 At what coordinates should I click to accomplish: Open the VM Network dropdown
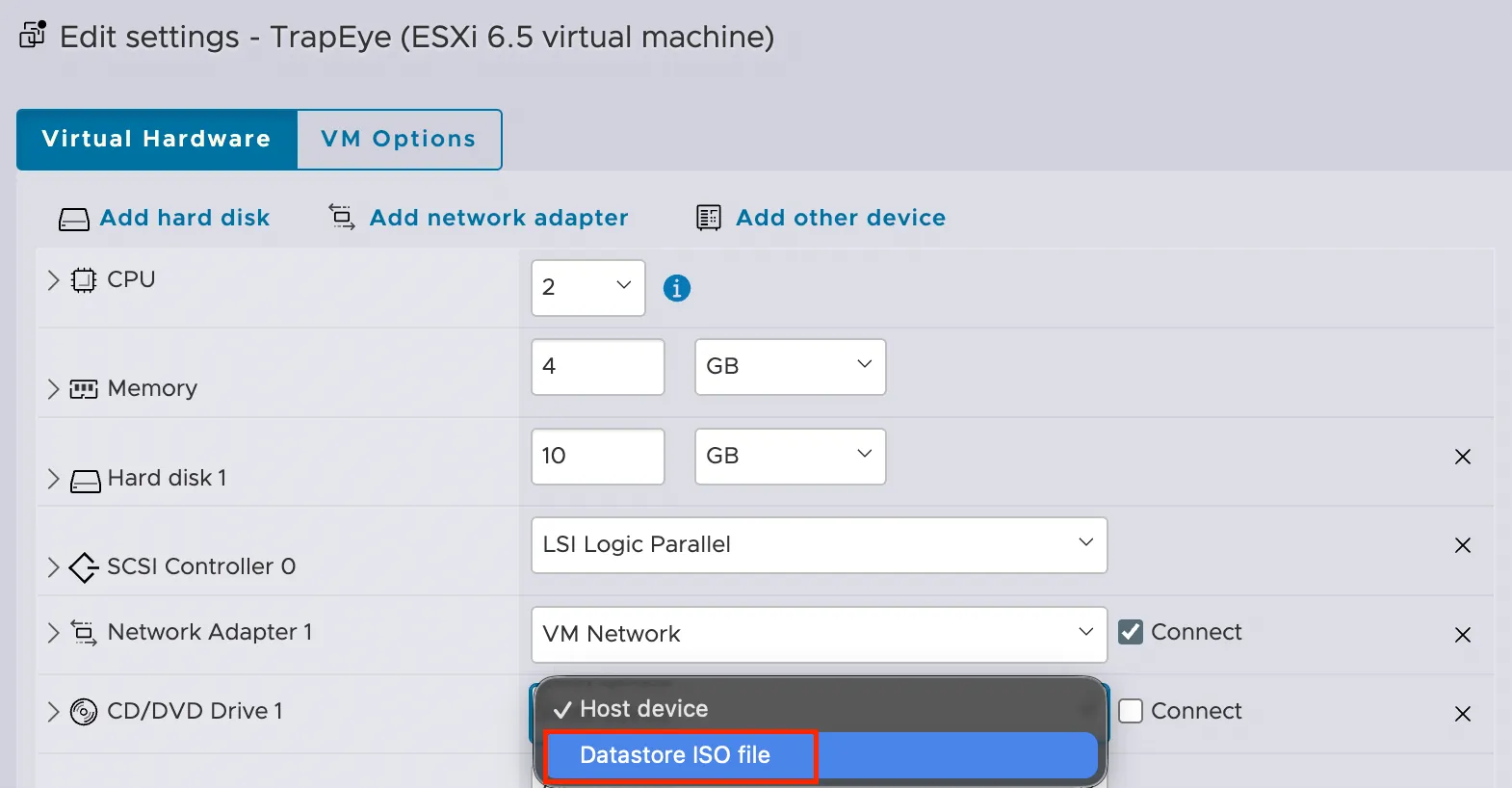(820, 635)
